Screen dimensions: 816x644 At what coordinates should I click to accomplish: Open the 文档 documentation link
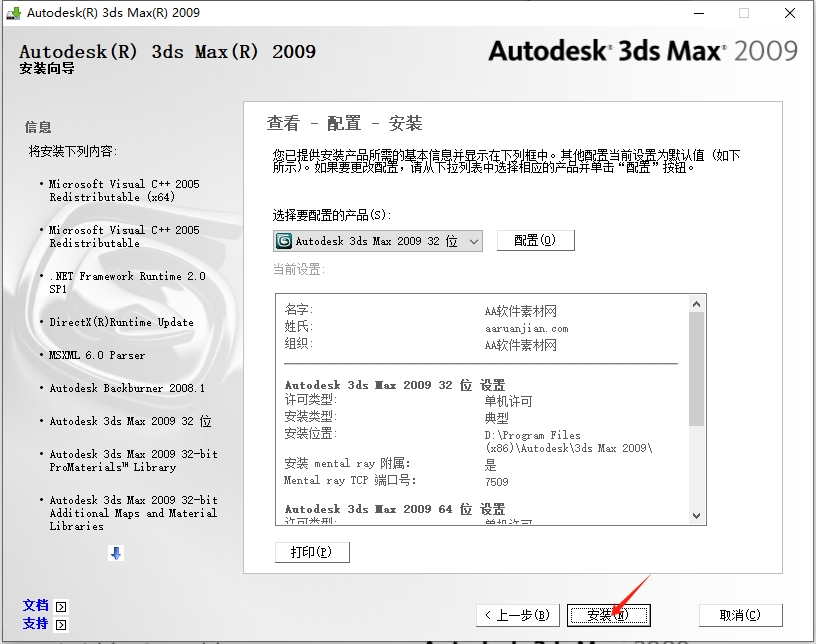[x=36, y=606]
